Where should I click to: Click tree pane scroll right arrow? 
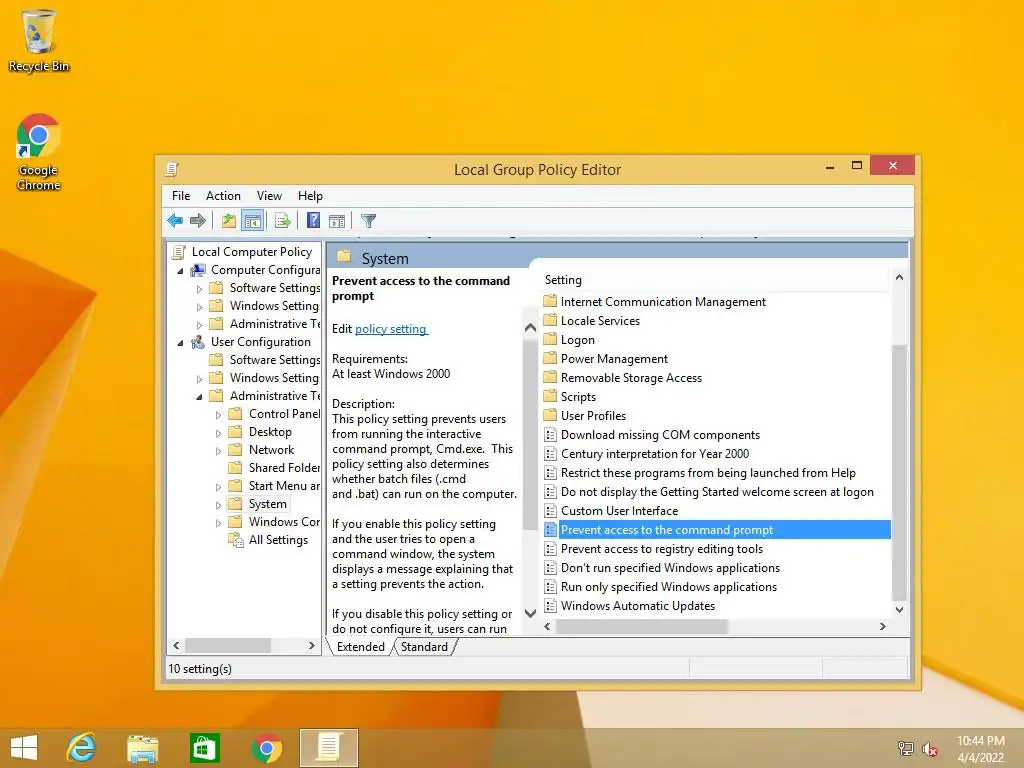coord(312,646)
